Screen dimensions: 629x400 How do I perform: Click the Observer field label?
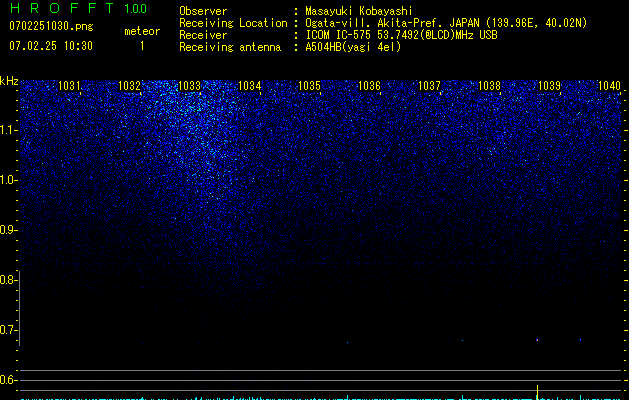(x=203, y=11)
